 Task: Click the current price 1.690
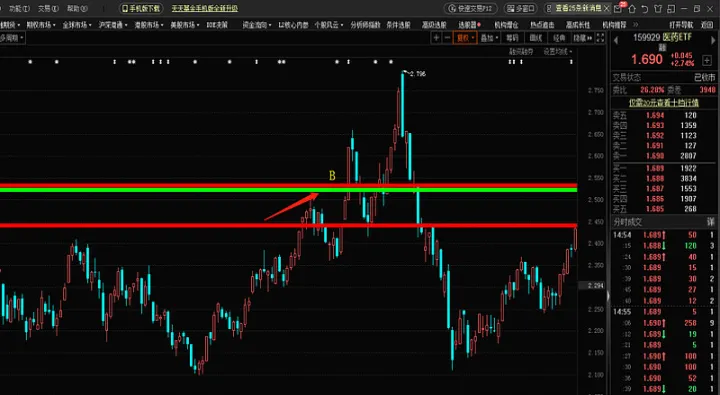pyautogui.click(x=647, y=59)
